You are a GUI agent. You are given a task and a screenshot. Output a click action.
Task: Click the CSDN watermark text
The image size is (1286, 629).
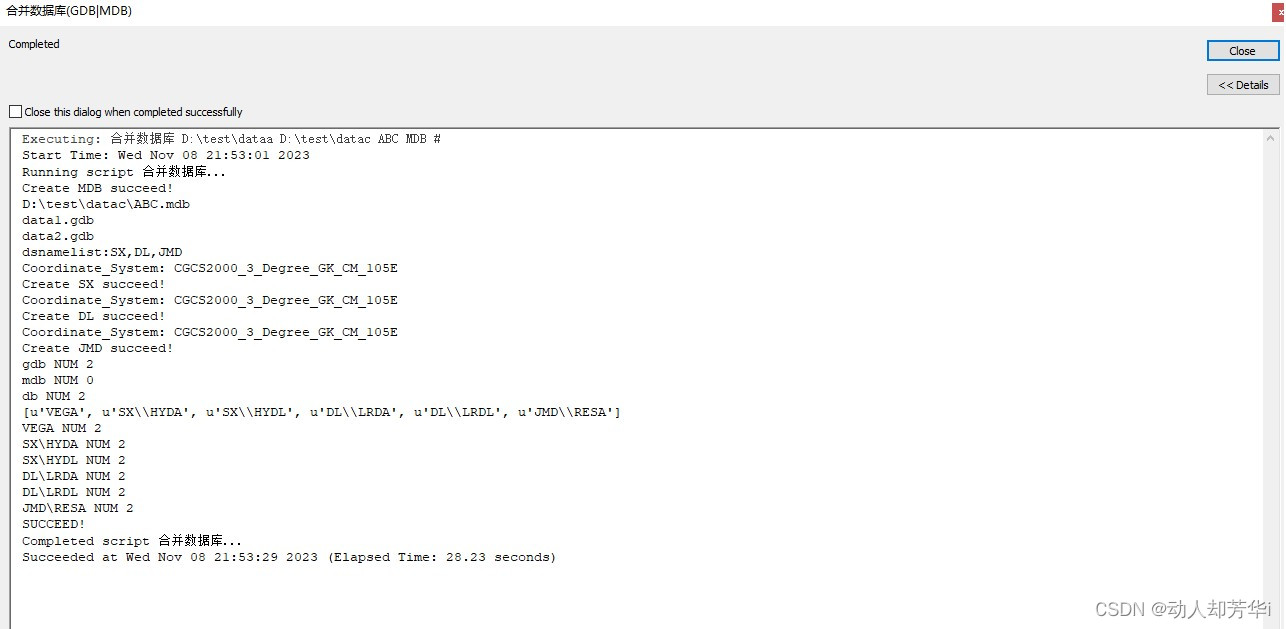pos(1183,608)
